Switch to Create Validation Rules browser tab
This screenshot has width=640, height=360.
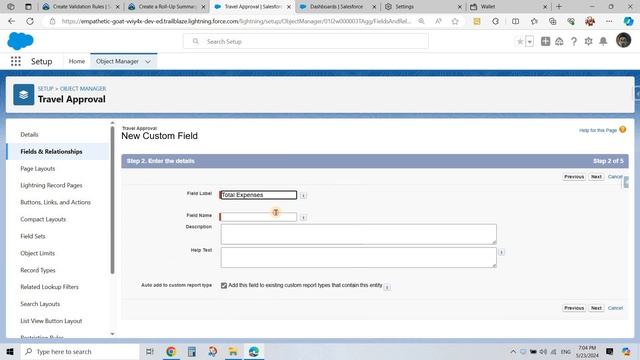tap(81, 7)
